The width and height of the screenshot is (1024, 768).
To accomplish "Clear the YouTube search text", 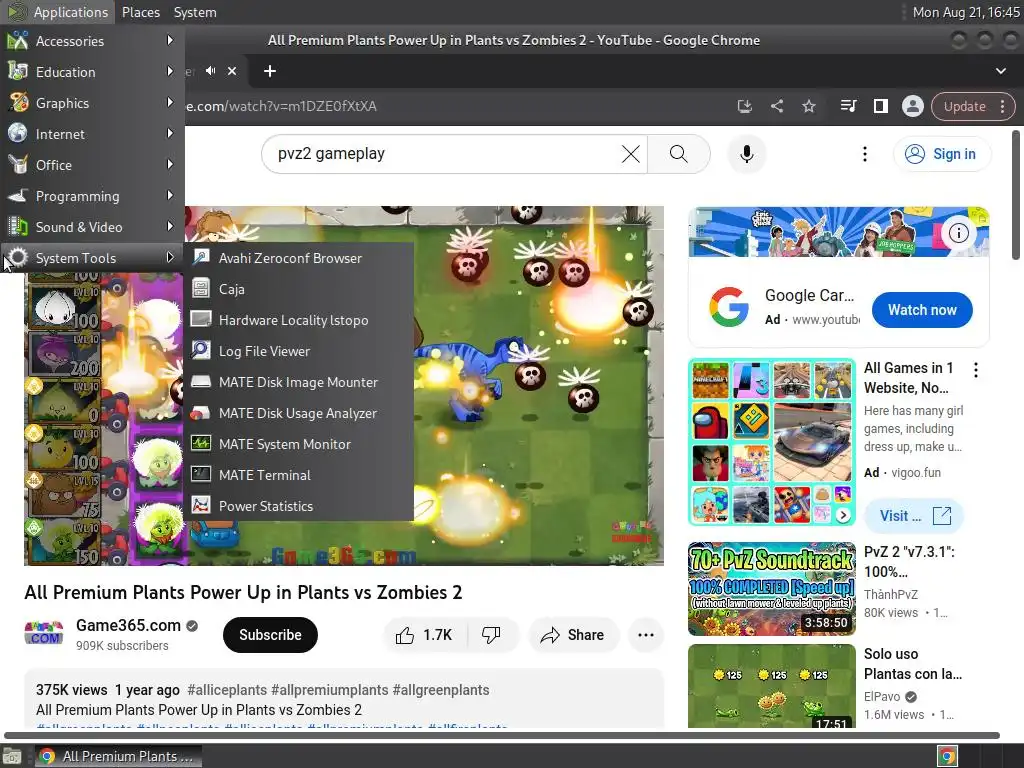I will click(x=630, y=154).
